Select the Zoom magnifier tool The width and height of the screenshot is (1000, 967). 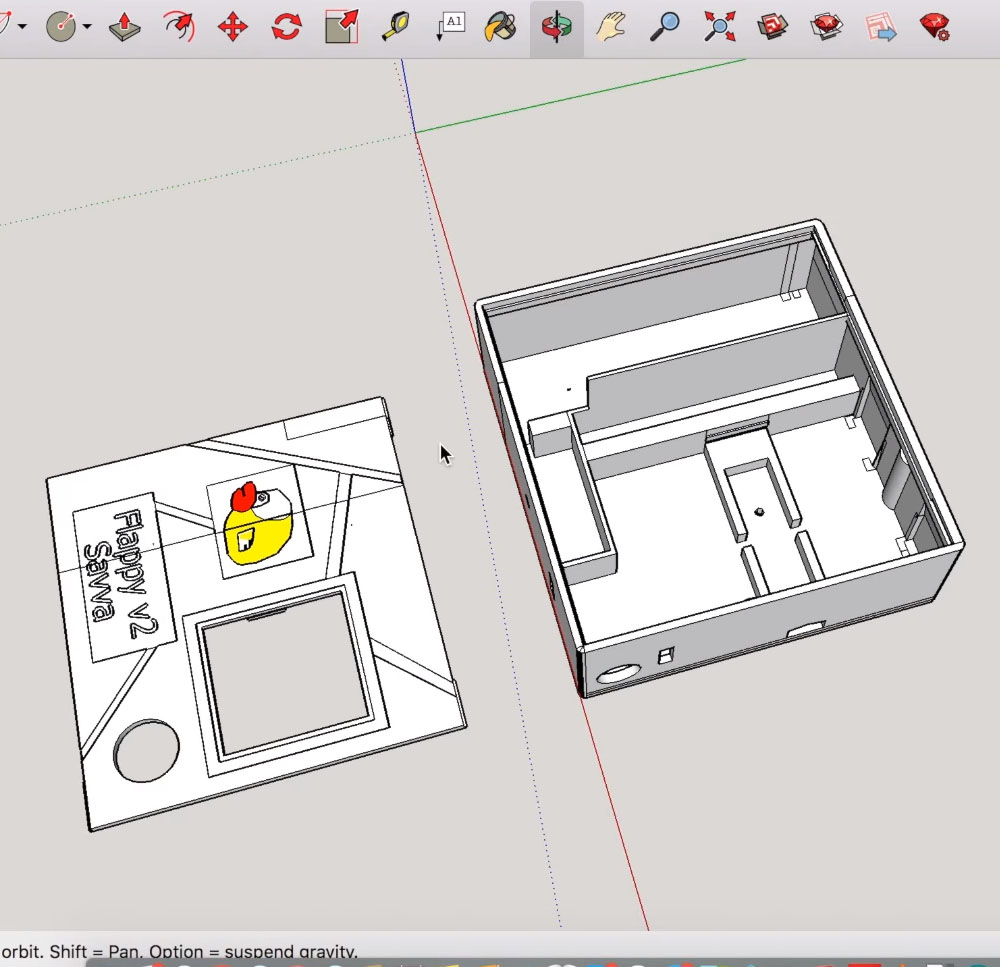click(664, 27)
